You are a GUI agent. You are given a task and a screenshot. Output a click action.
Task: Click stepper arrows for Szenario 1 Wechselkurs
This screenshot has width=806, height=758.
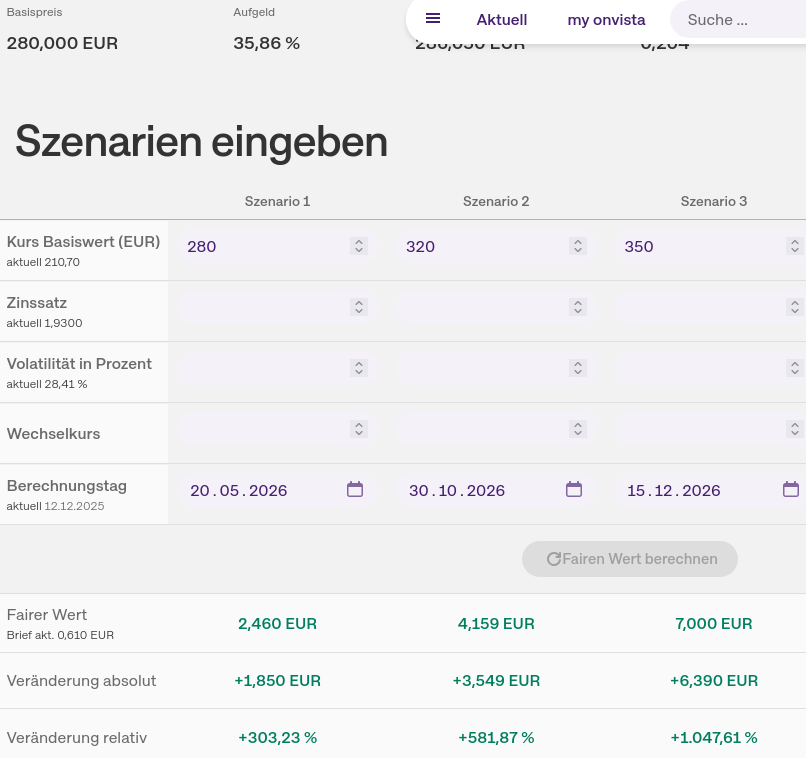(359, 429)
